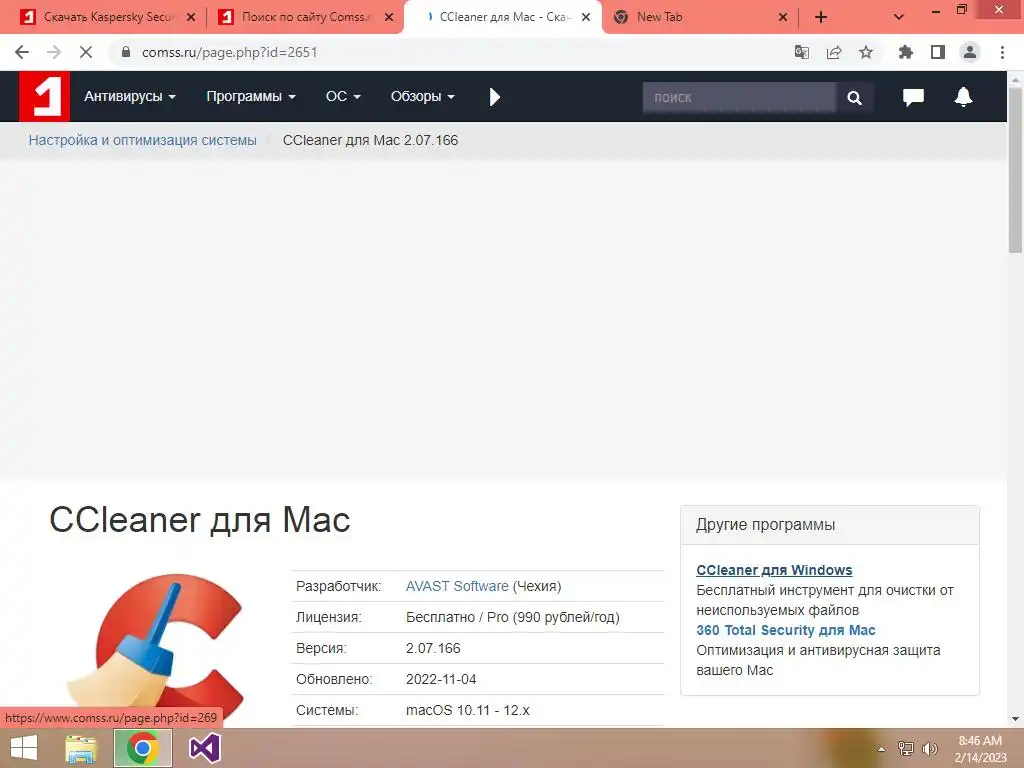
Task: Open the Extensions puzzle icon
Action: (905, 52)
